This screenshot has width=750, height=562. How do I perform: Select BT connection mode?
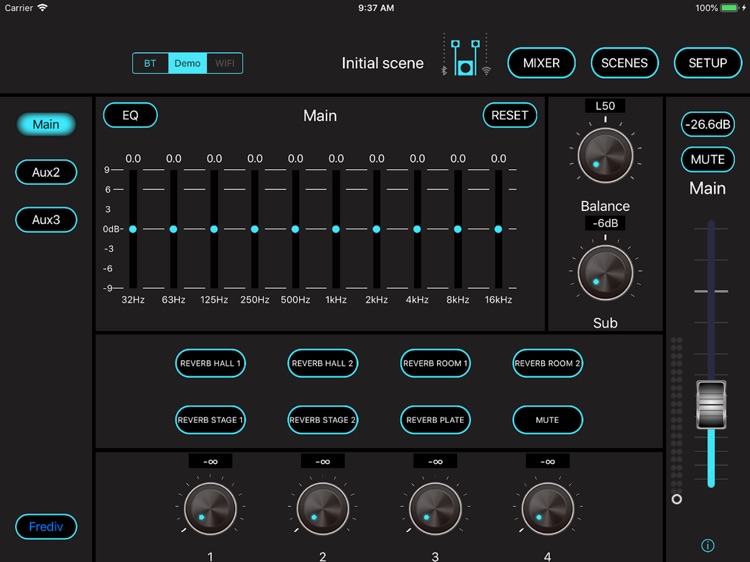tap(150, 63)
